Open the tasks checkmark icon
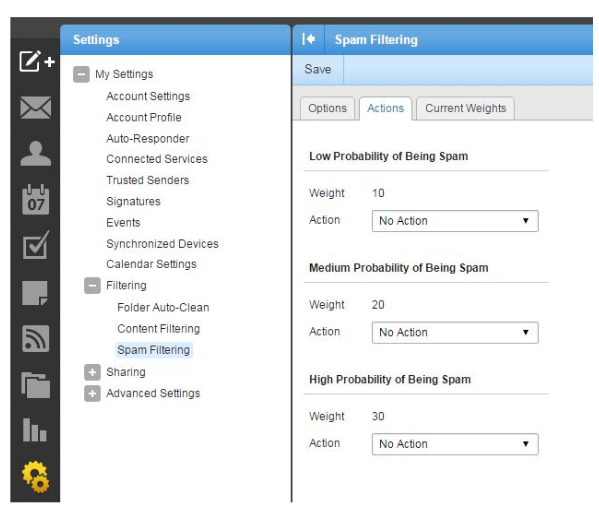599x513 pixels. click(x=36, y=245)
